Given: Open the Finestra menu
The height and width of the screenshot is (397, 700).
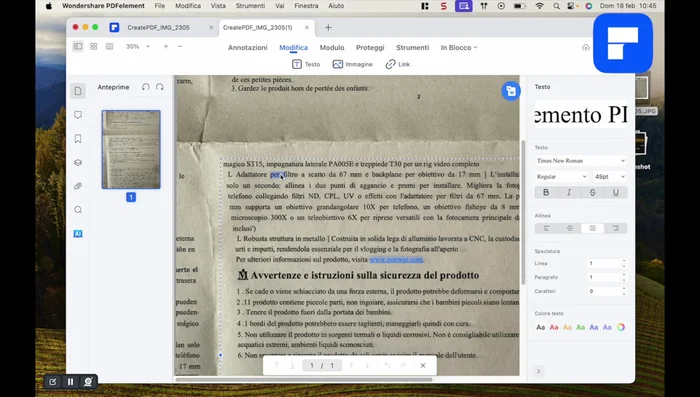Looking at the screenshot, I should 306,6.
